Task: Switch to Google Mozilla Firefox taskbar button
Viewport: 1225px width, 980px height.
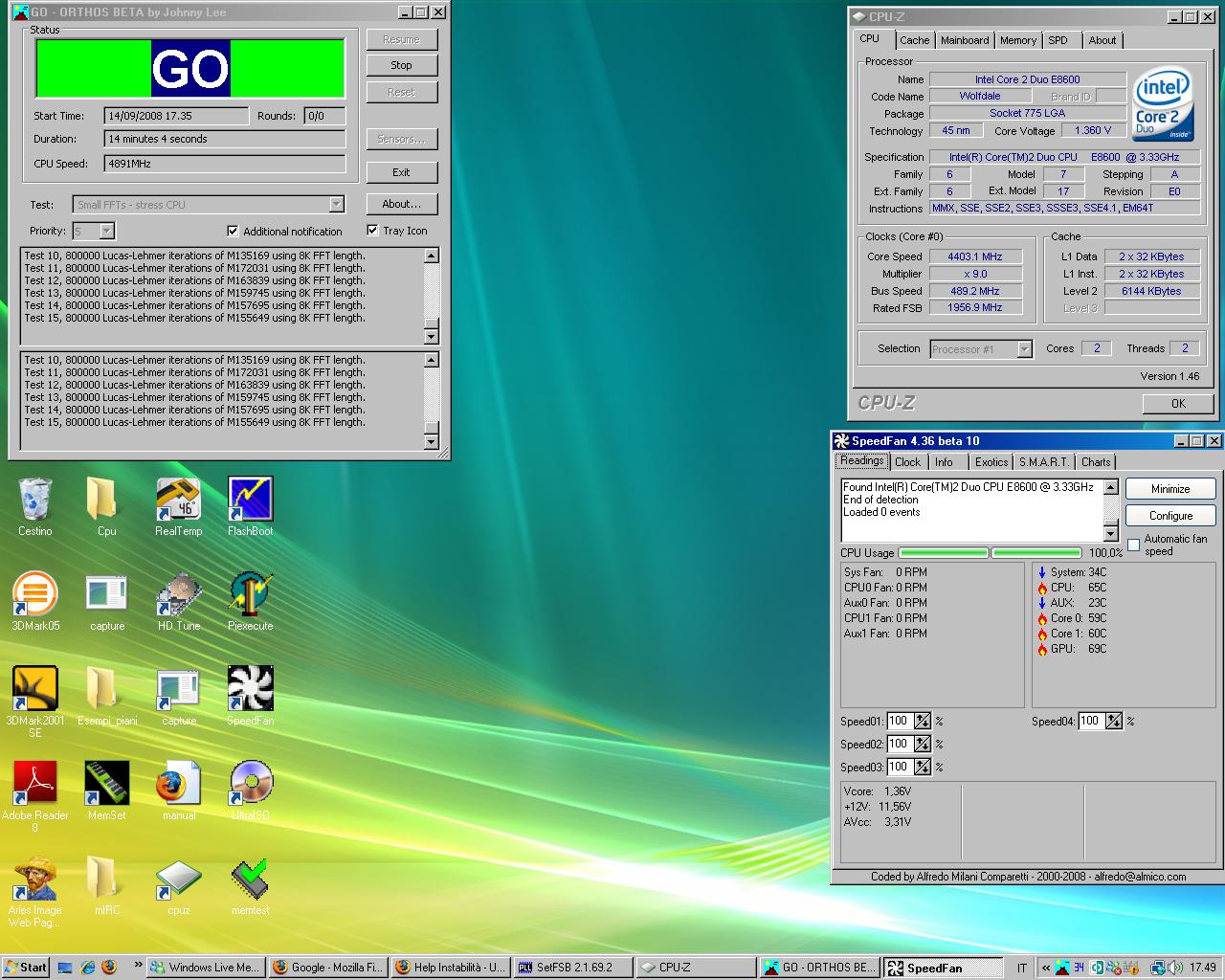Action: pyautogui.click(x=327, y=968)
